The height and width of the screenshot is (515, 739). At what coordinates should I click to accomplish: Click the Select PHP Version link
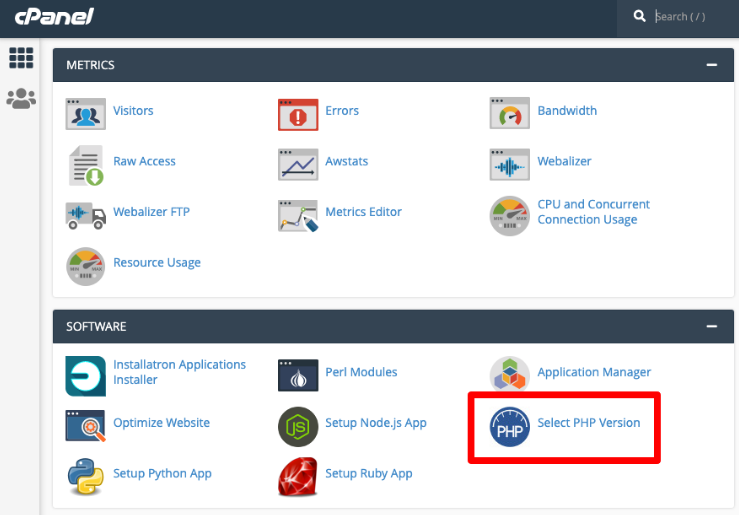(x=589, y=423)
